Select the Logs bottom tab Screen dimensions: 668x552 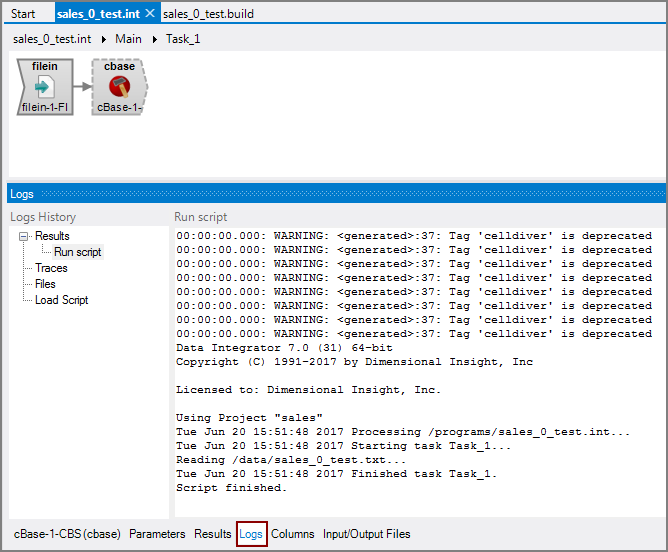(x=251, y=534)
